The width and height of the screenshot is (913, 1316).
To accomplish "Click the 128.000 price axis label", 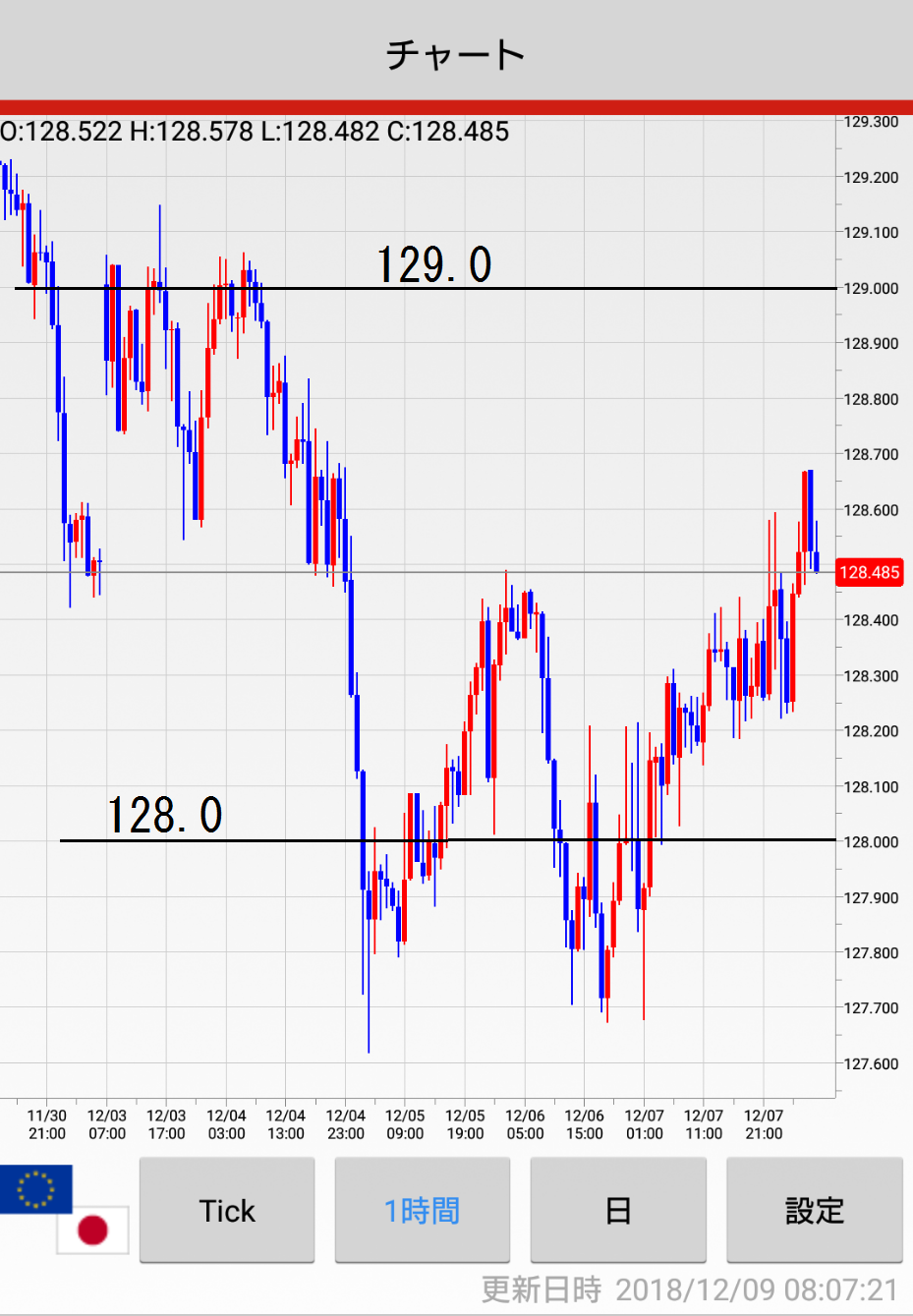I will pyautogui.click(x=871, y=841).
